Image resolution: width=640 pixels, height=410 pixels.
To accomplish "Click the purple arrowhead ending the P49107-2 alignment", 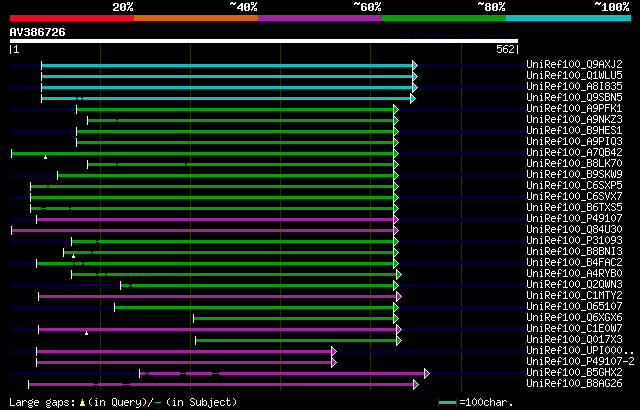I will click(334, 363).
